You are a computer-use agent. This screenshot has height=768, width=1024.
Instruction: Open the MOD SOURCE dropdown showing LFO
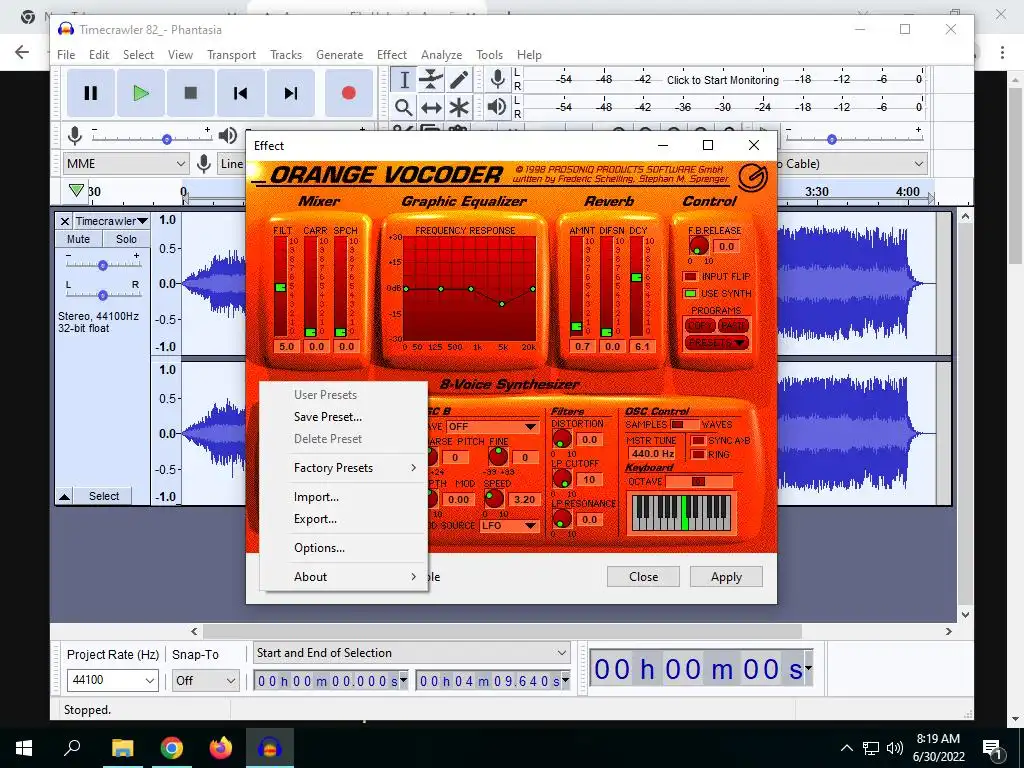pos(509,525)
